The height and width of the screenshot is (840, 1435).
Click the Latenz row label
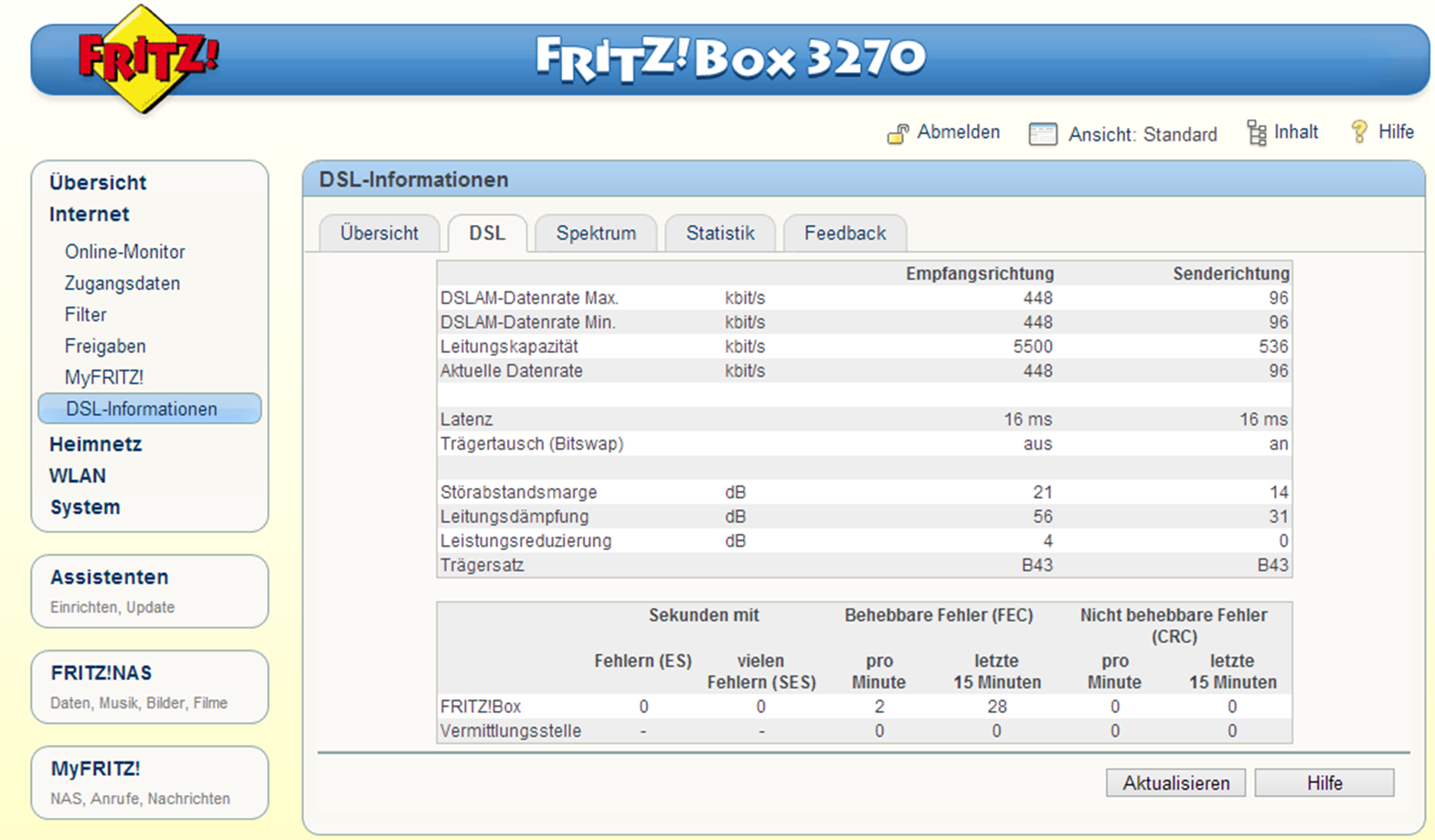coord(466,420)
